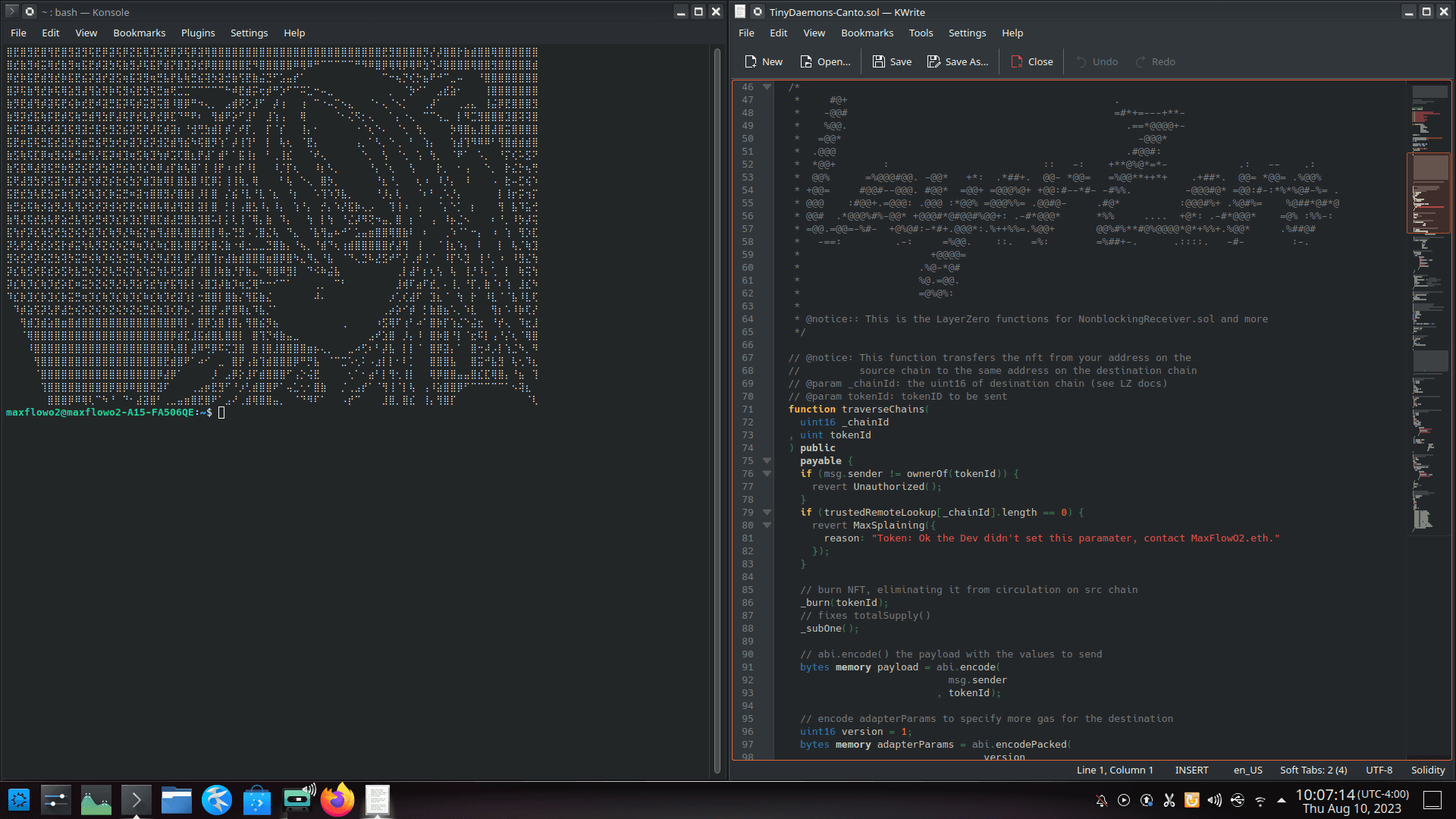This screenshot has height=819, width=1456.
Task: Expand the hidden system tray icons arrow
Action: tap(1282, 800)
